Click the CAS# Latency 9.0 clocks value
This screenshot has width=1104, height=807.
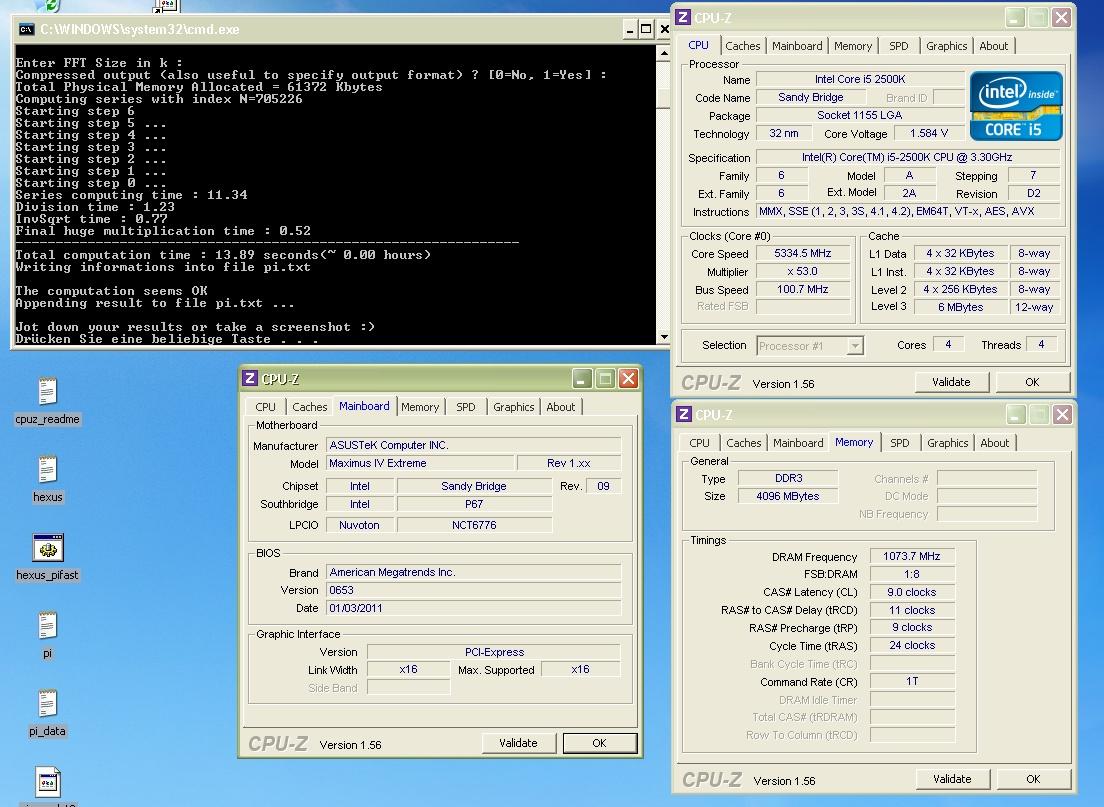(912, 592)
